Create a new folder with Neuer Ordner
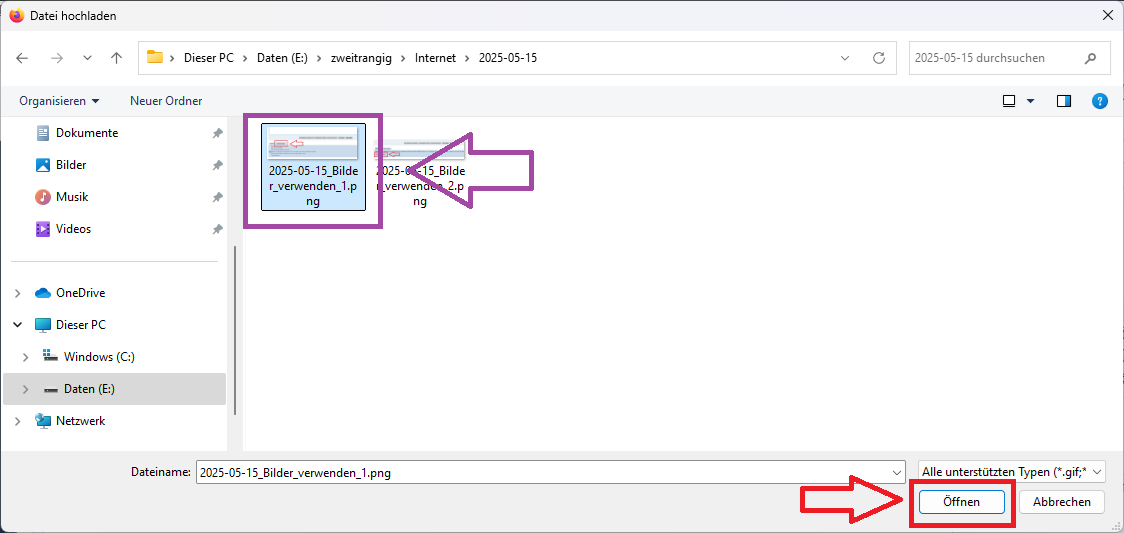1124x533 pixels. point(166,101)
